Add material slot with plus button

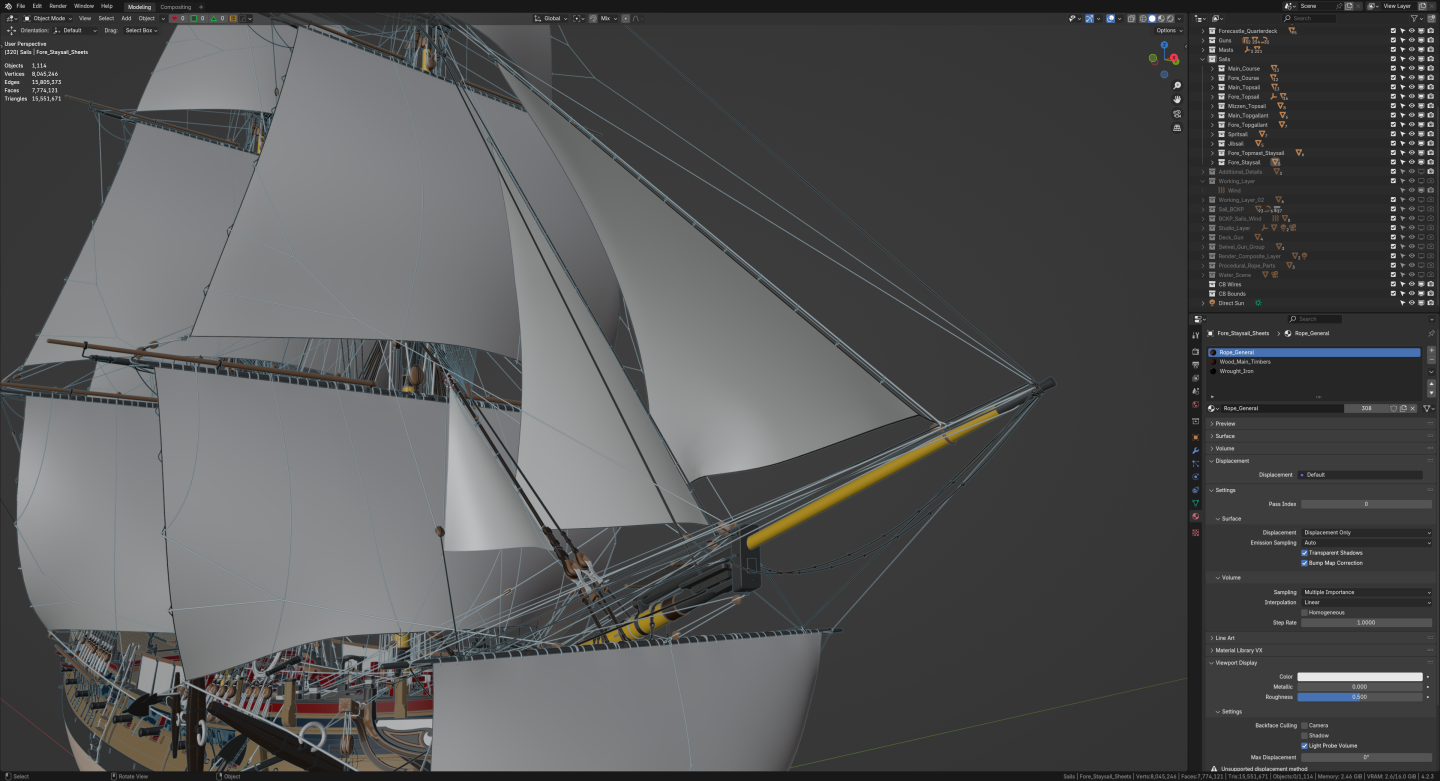pos(1431,351)
